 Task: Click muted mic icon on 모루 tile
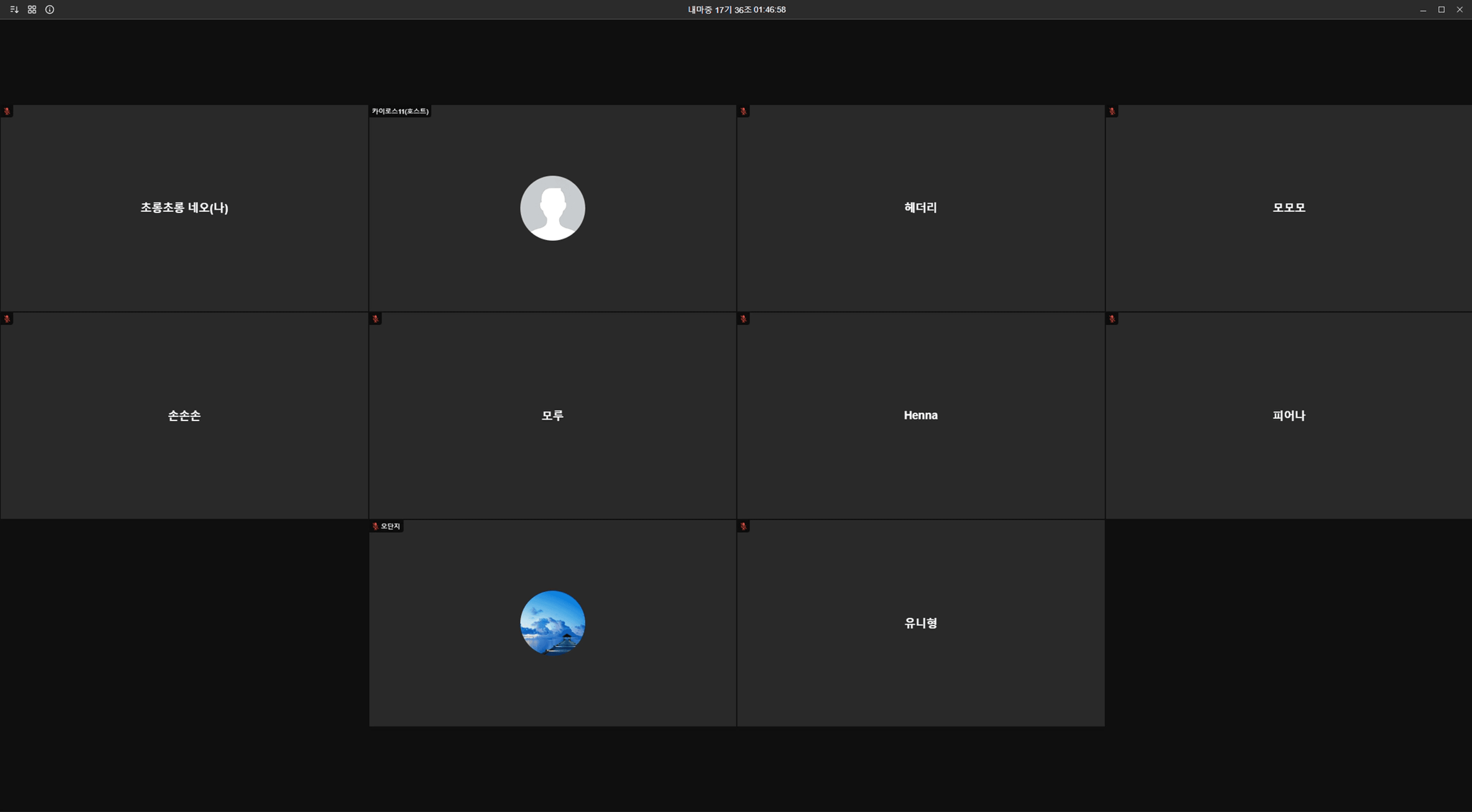tap(375, 319)
